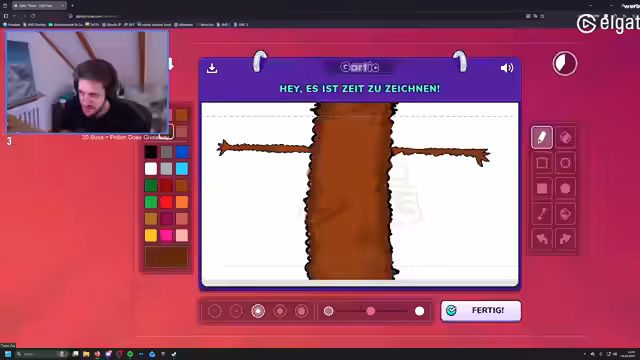Pick the light blue color swatch
Screen dimensions: 640x360
point(182,169)
